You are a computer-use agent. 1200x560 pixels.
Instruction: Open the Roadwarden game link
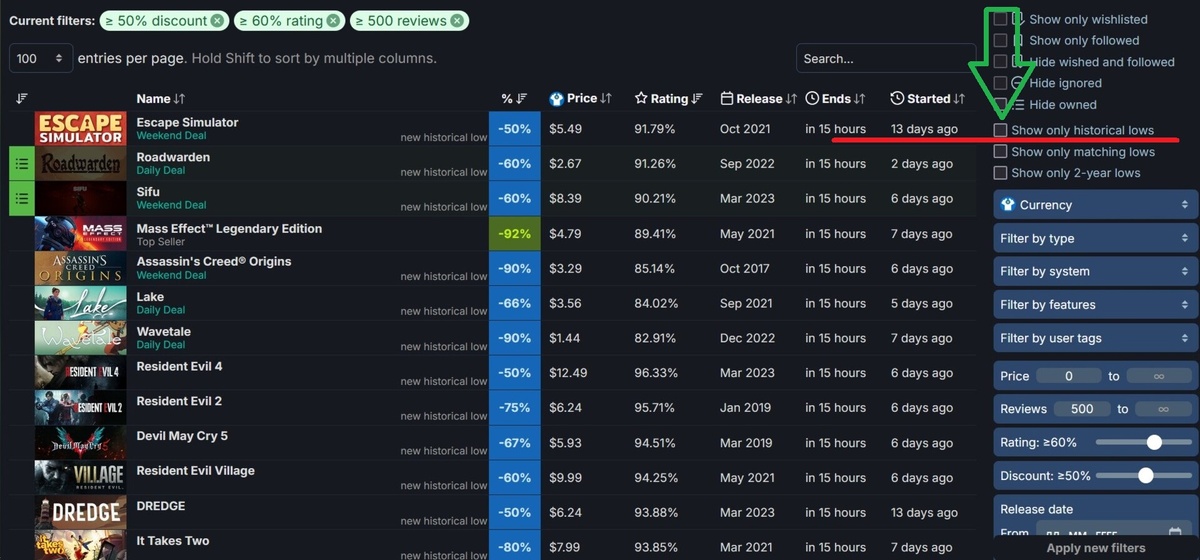[173, 157]
